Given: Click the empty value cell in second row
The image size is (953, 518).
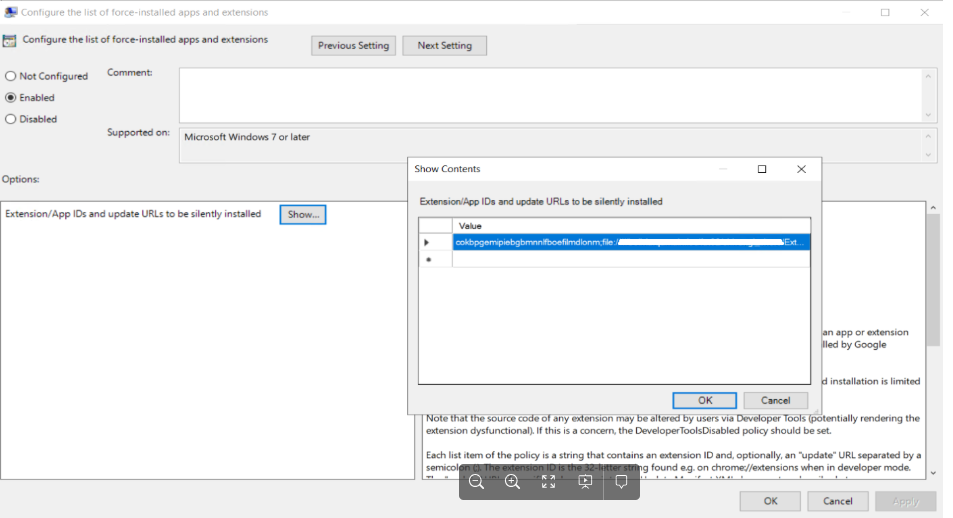Looking at the screenshot, I should click(630, 260).
